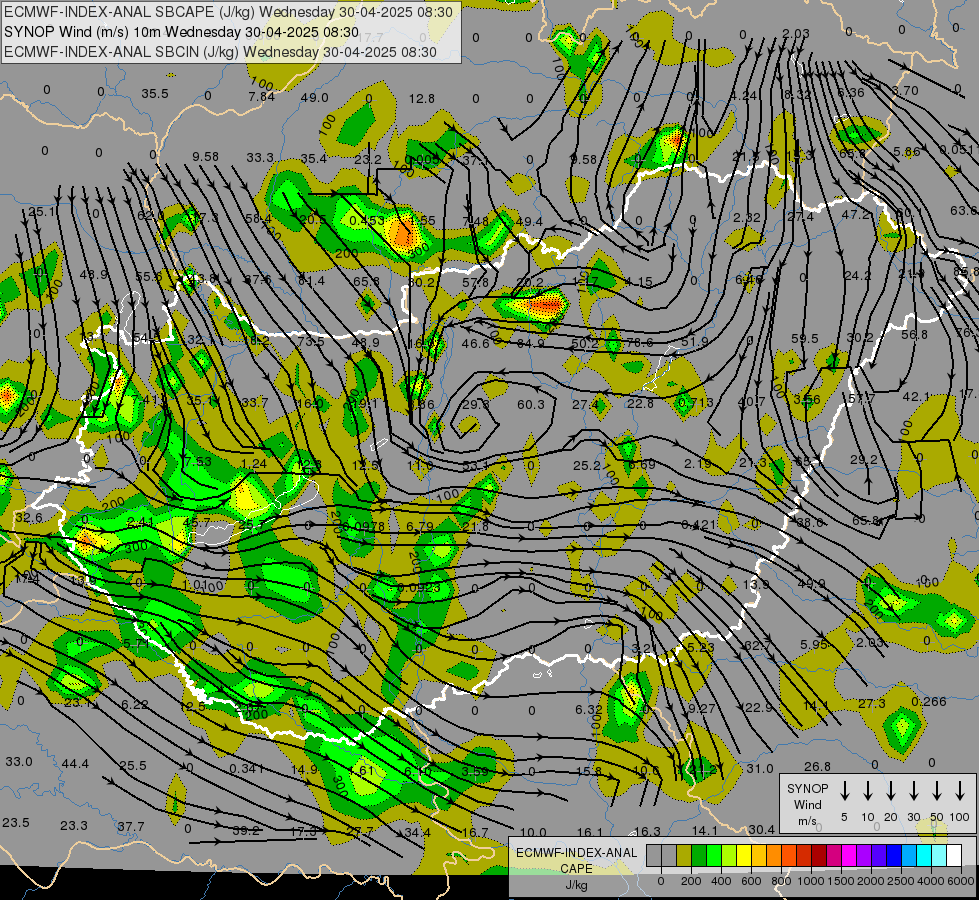
Task: Select the pure blue swatch before 2500
Action: pos(893,856)
